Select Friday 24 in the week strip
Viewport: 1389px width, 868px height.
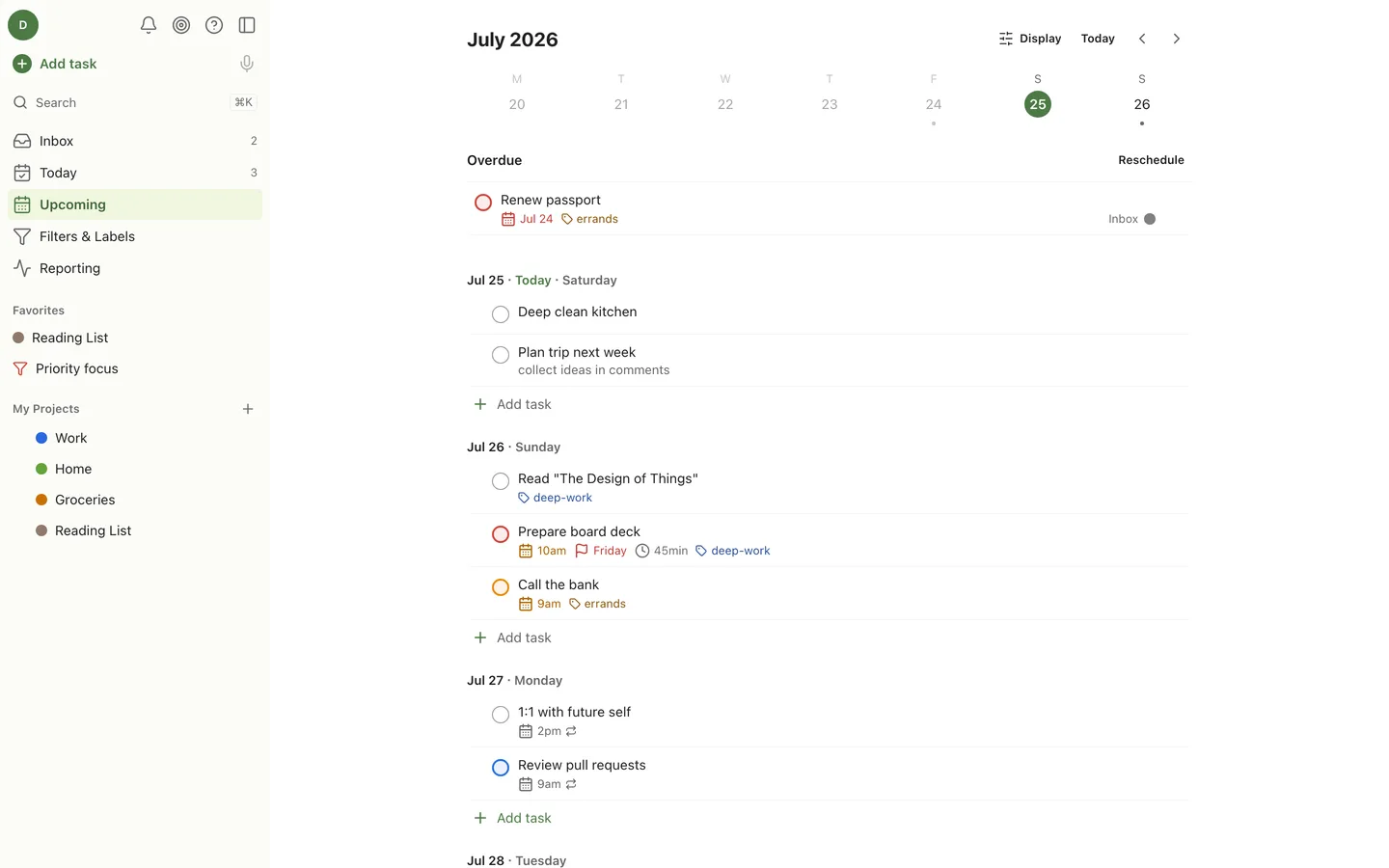tap(934, 102)
